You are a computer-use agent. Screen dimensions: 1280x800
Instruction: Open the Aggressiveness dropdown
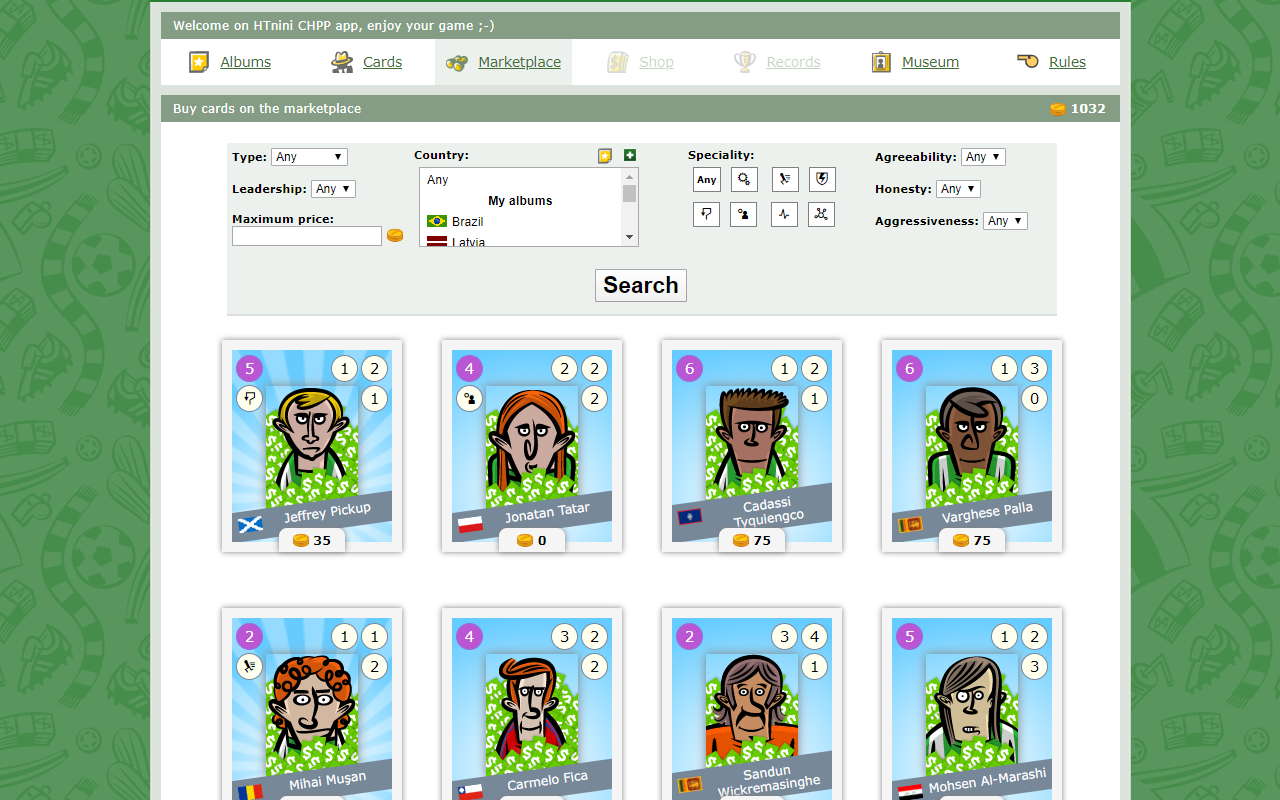pyautogui.click(x=1005, y=221)
